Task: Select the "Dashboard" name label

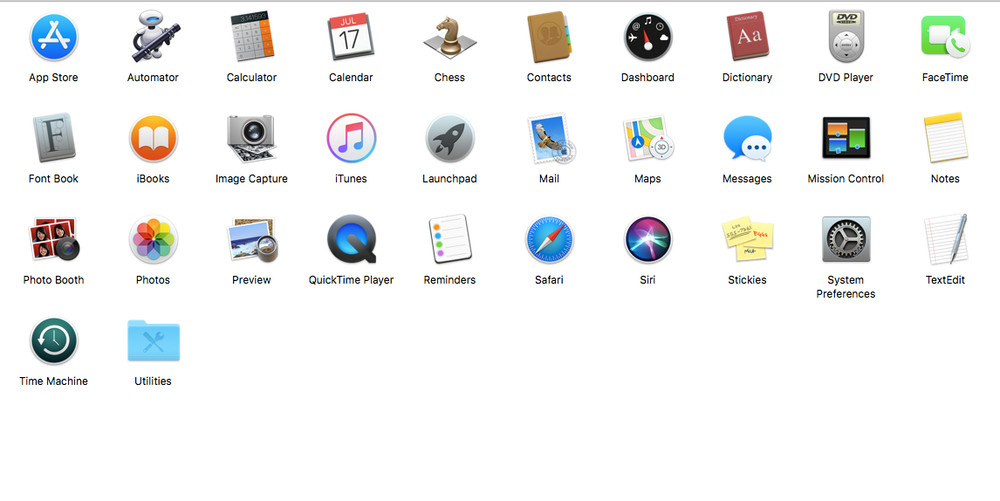Action: point(648,78)
